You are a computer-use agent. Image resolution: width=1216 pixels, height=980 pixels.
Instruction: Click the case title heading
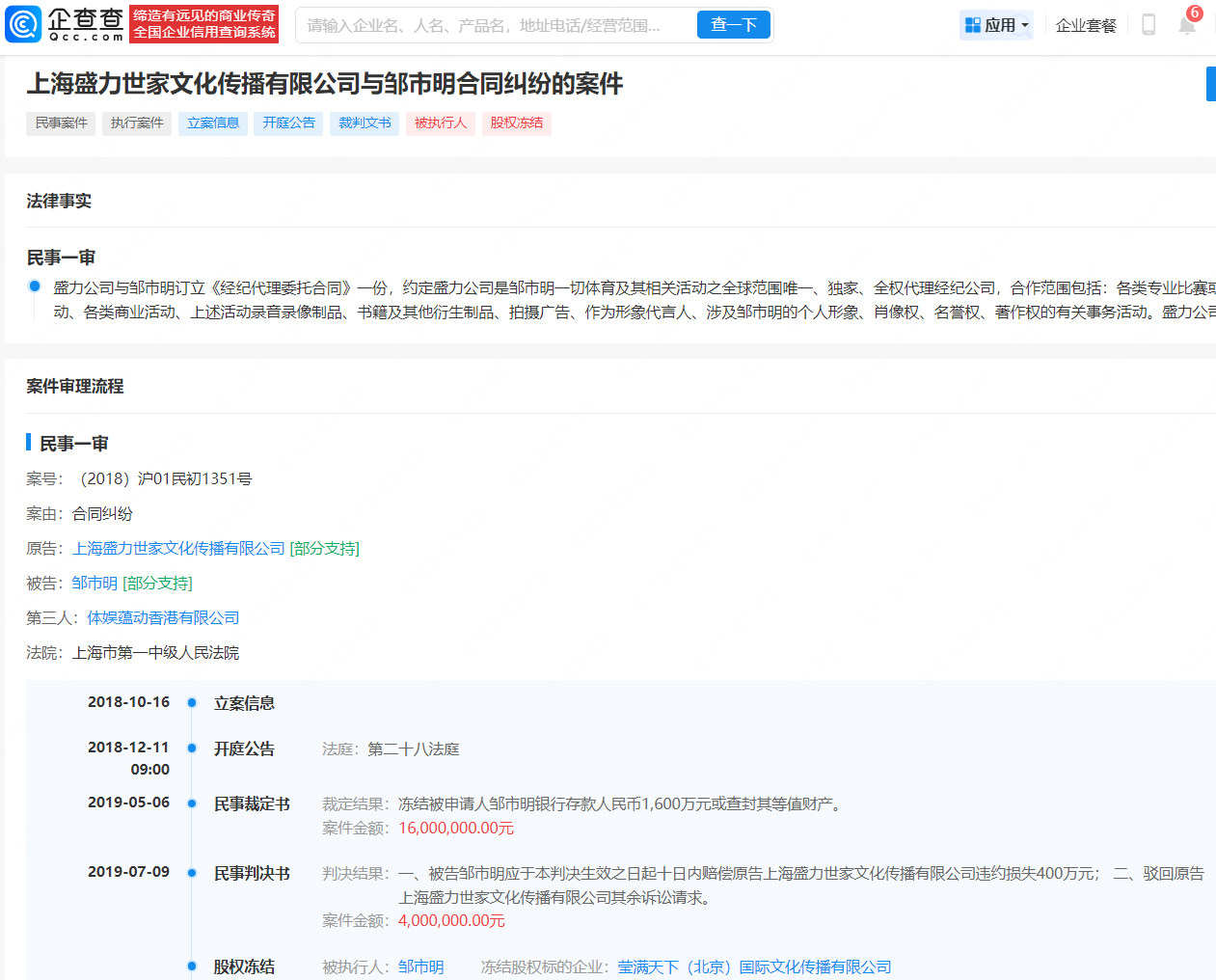(325, 84)
